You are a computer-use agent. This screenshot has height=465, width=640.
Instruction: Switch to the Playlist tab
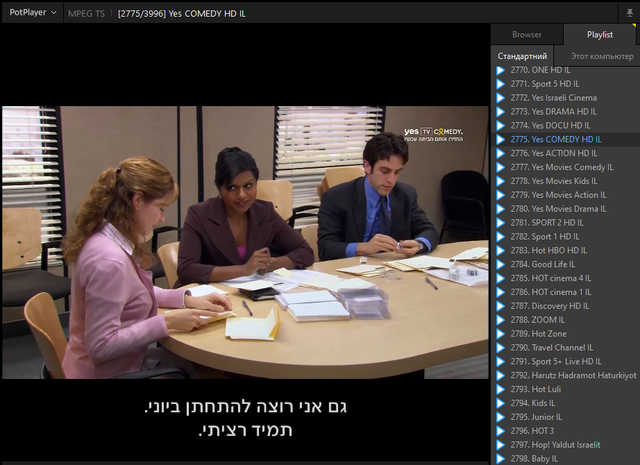pyautogui.click(x=600, y=35)
